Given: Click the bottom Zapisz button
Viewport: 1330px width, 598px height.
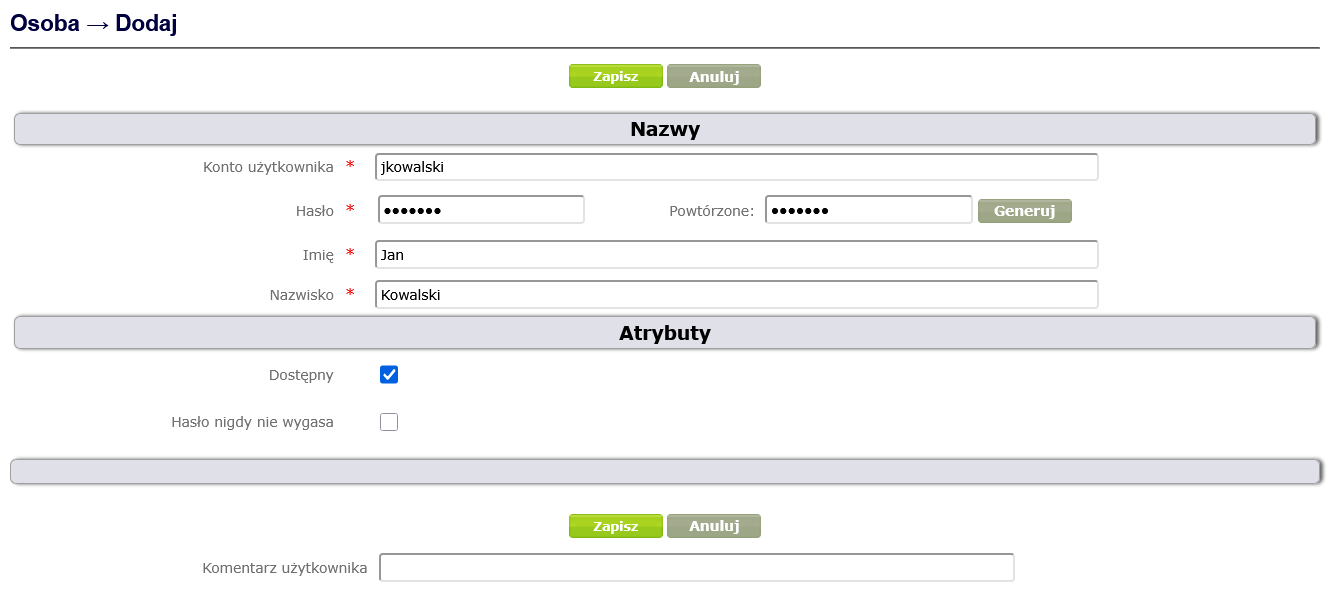Looking at the screenshot, I should [615, 526].
